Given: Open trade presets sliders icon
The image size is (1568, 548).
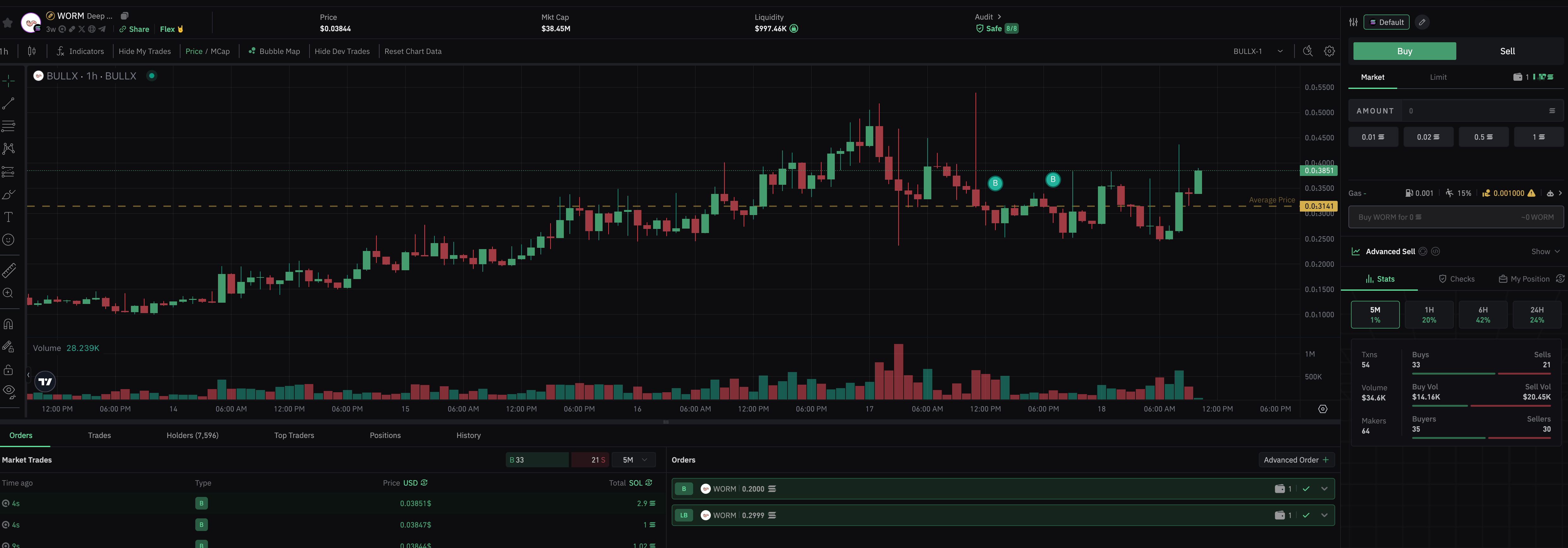Looking at the screenshot, I should (1353, 22).
